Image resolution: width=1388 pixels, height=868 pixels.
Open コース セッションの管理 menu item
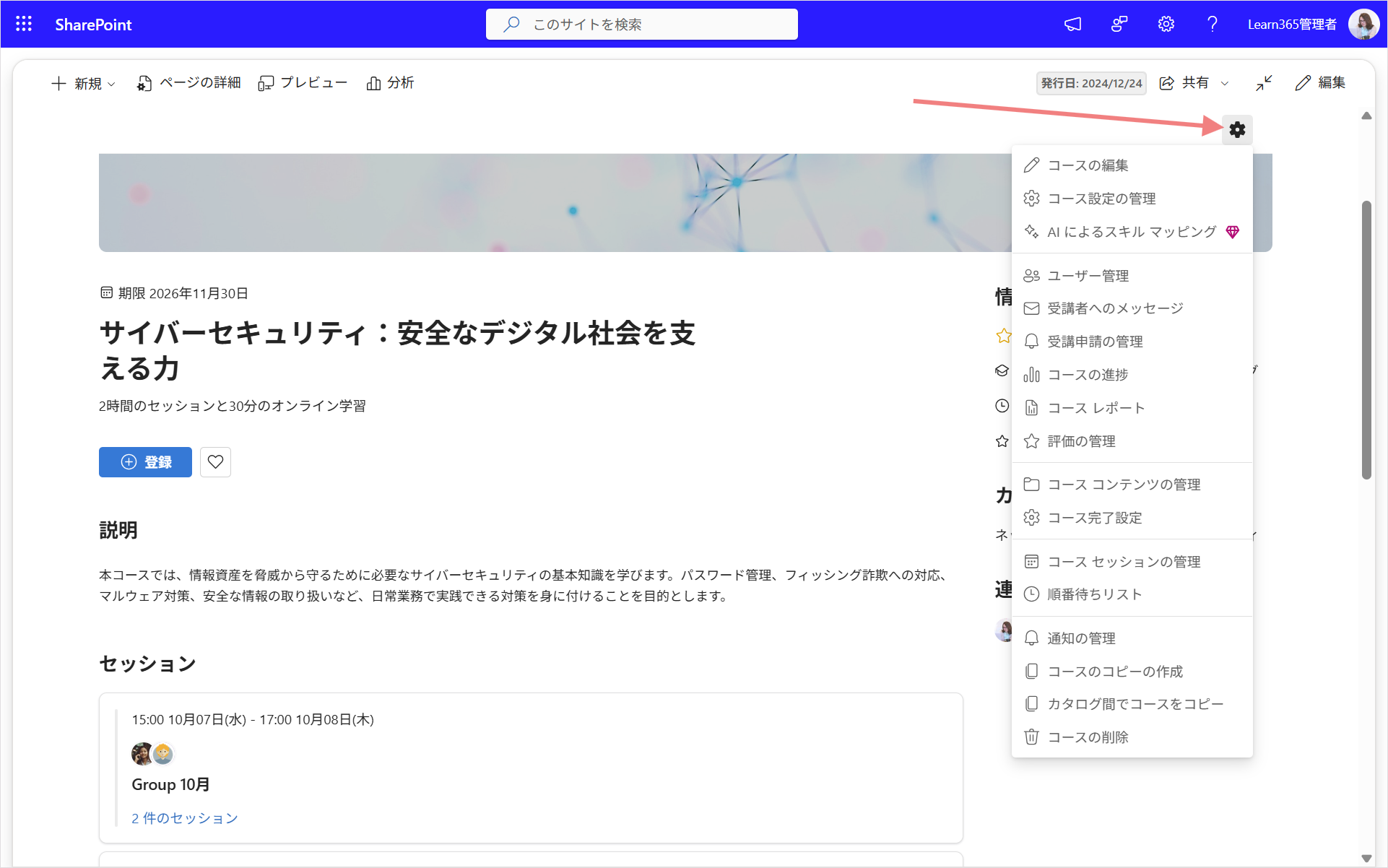pos(1132,562)
